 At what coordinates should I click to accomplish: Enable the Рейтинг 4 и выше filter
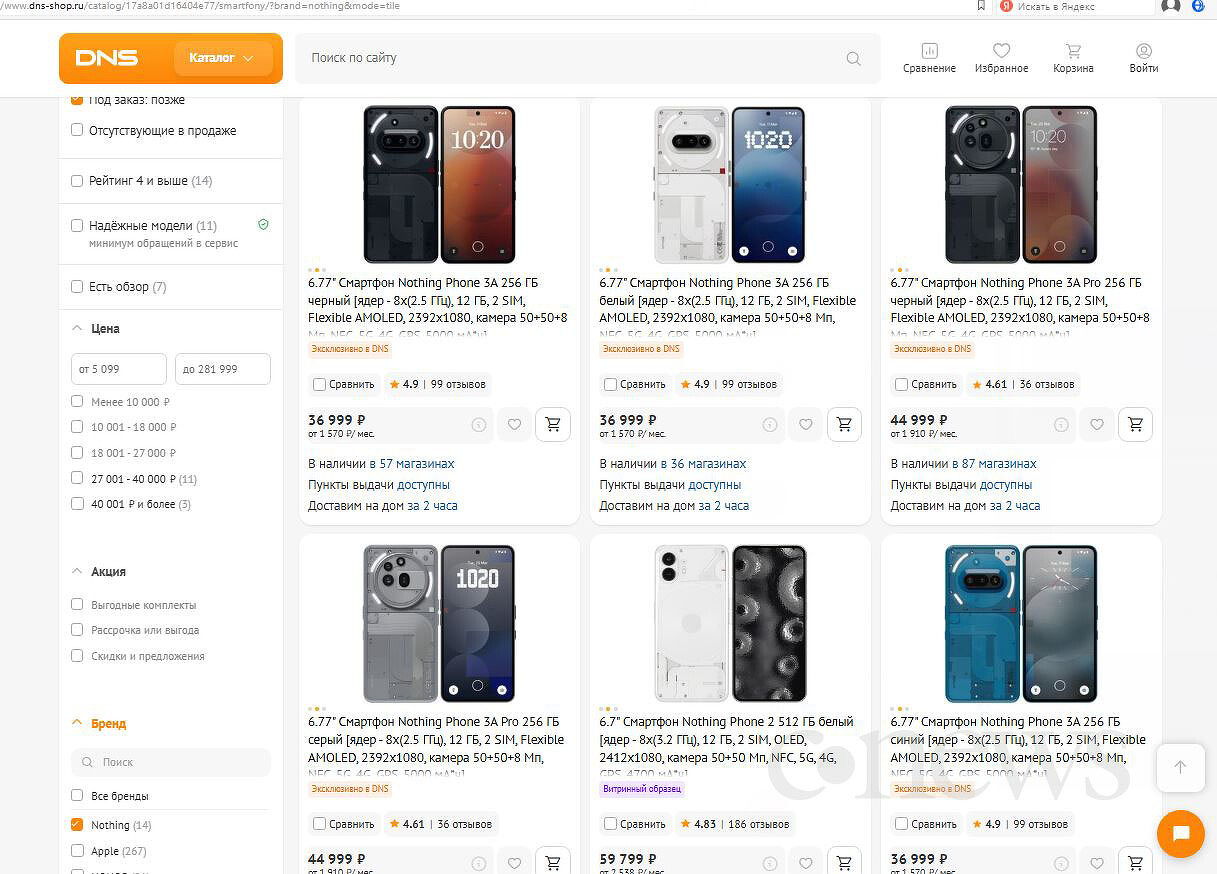tap(77, 181)
